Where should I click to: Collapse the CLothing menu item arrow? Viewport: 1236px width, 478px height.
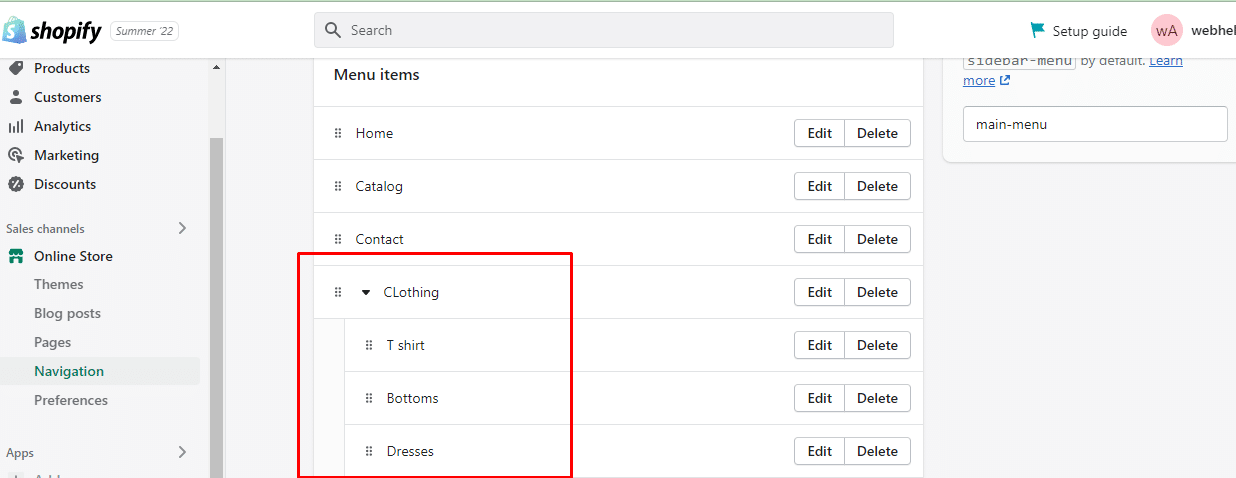tap(365, 292)
